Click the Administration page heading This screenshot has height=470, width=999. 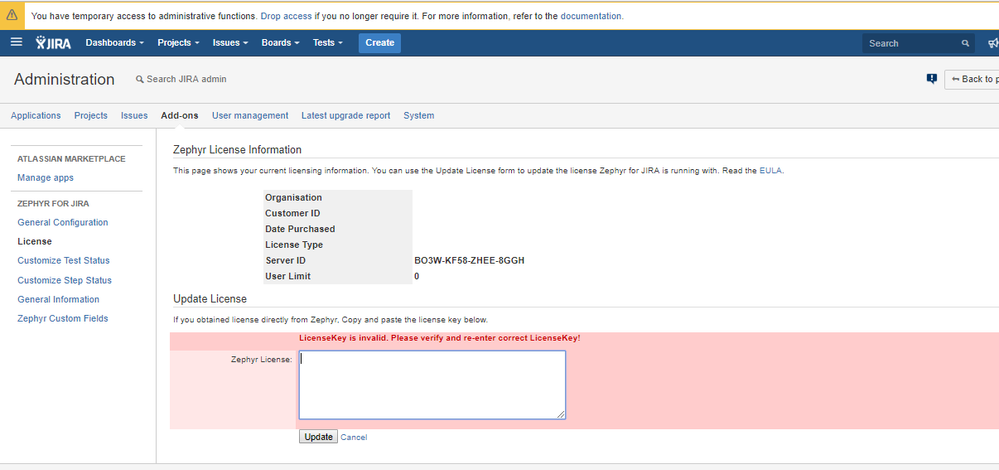(x=64, y=79)
